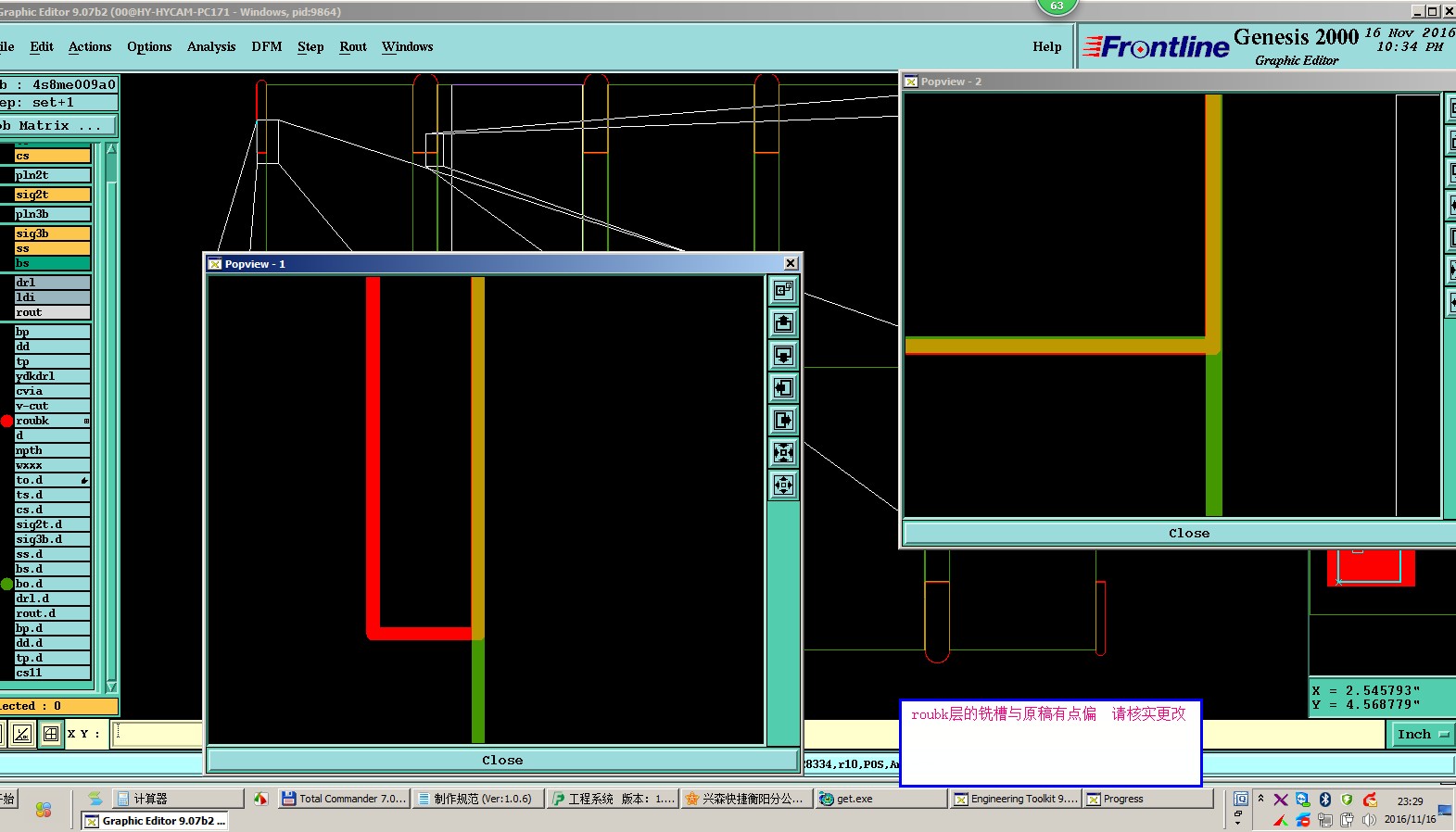
Task: Select the pln3b layer
Action: tap(53, 214)
